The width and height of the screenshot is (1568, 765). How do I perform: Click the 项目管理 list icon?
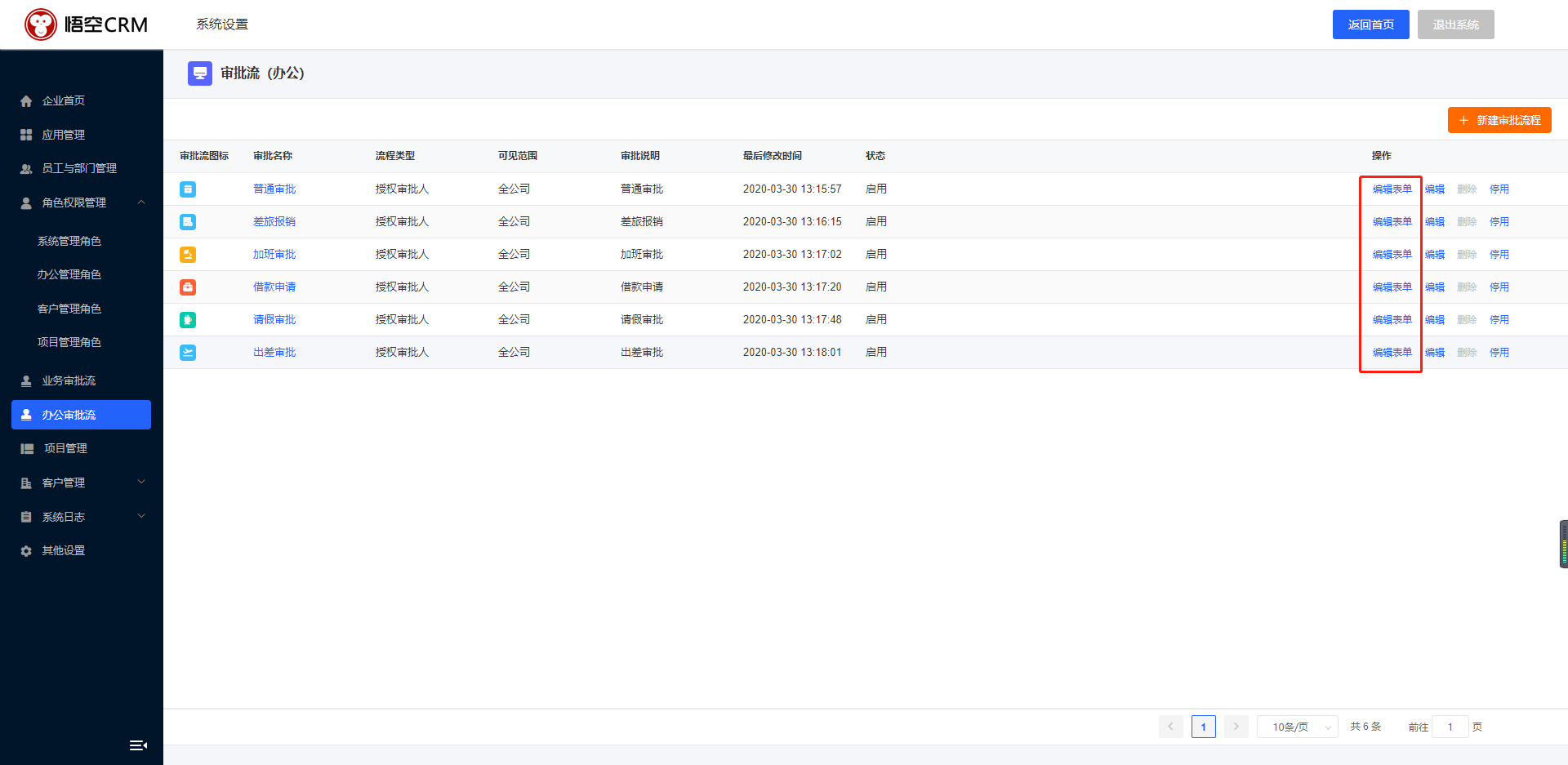pos(27,449)
